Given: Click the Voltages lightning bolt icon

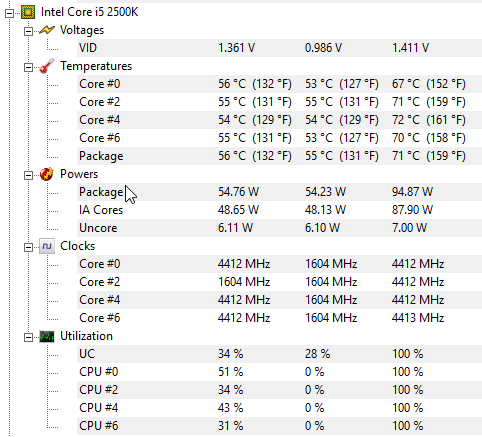Looking at the screenshot, I should [x=47, y=30].
